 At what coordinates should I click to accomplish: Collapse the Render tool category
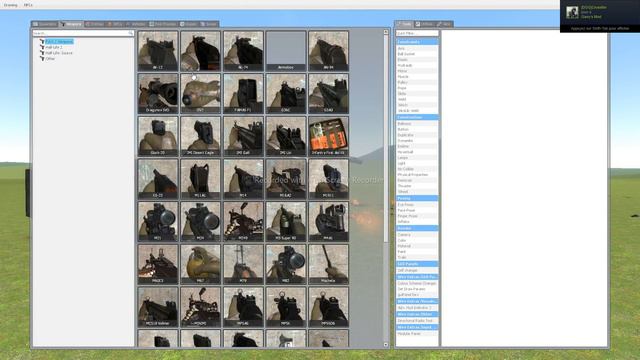pyautogui.click(x=417, y=228)
